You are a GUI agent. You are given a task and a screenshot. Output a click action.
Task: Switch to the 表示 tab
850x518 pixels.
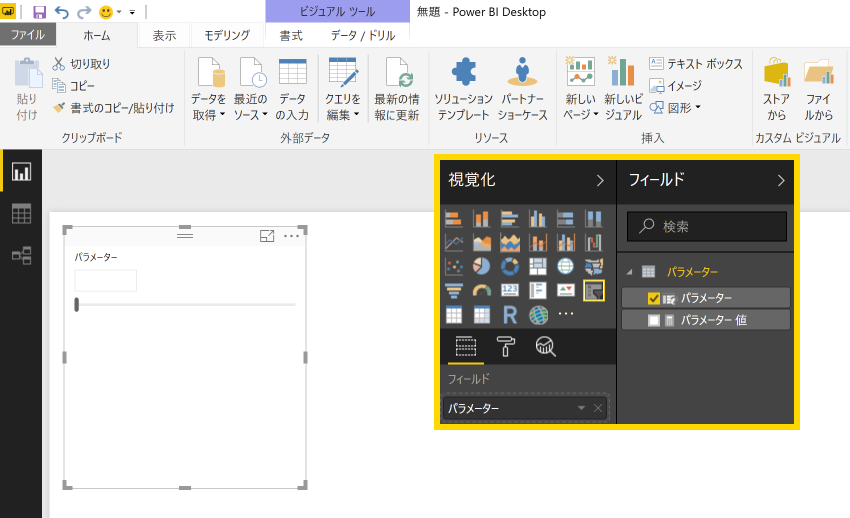pos(164,35)
